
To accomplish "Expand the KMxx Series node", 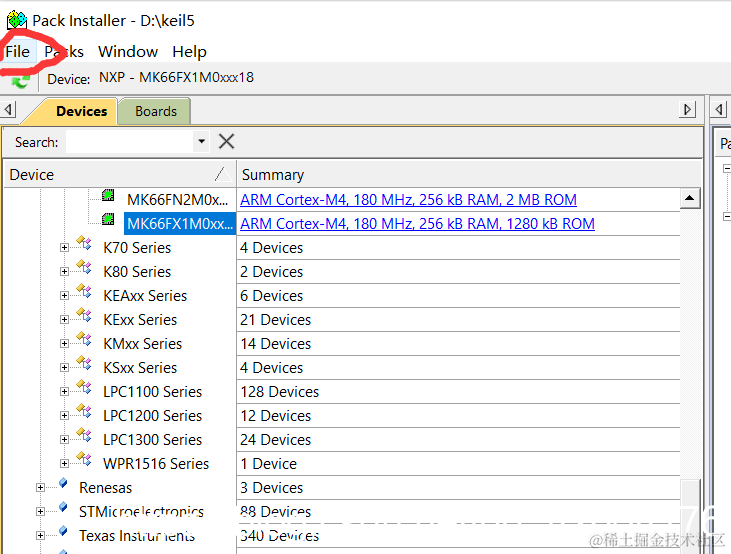I will coord(64,344).
